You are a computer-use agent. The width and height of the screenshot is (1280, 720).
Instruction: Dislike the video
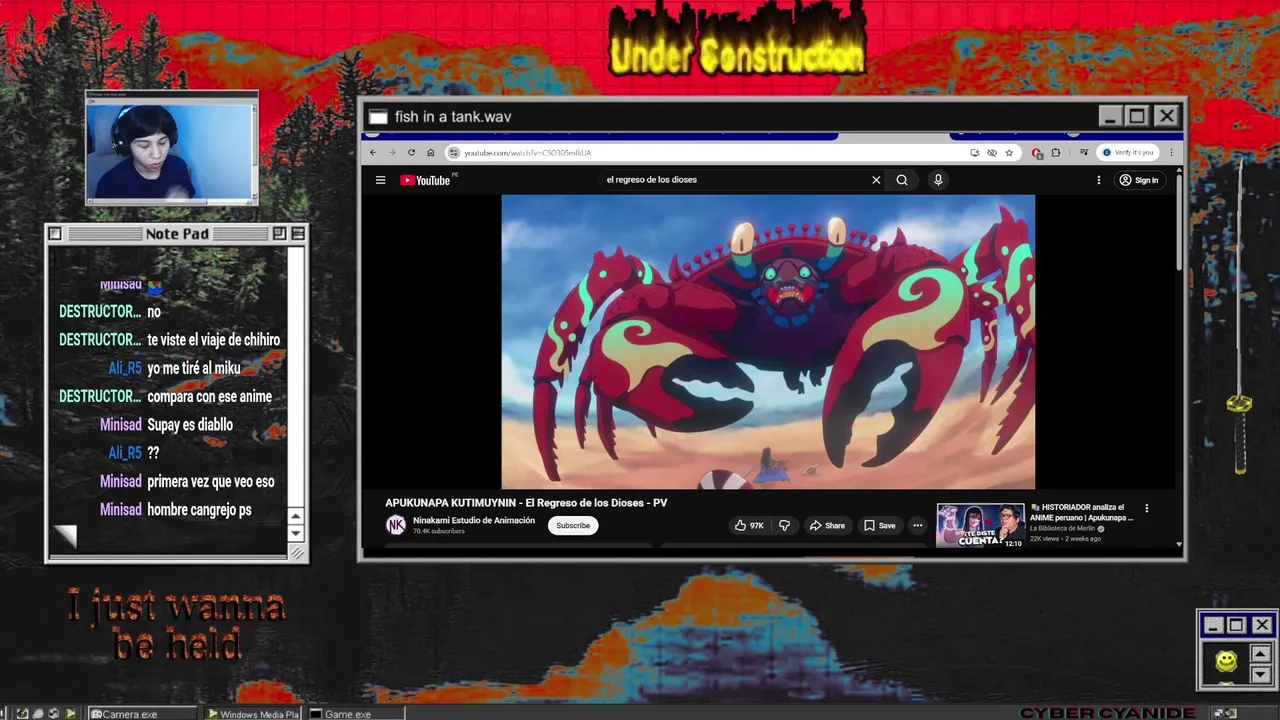coord(785,525)
